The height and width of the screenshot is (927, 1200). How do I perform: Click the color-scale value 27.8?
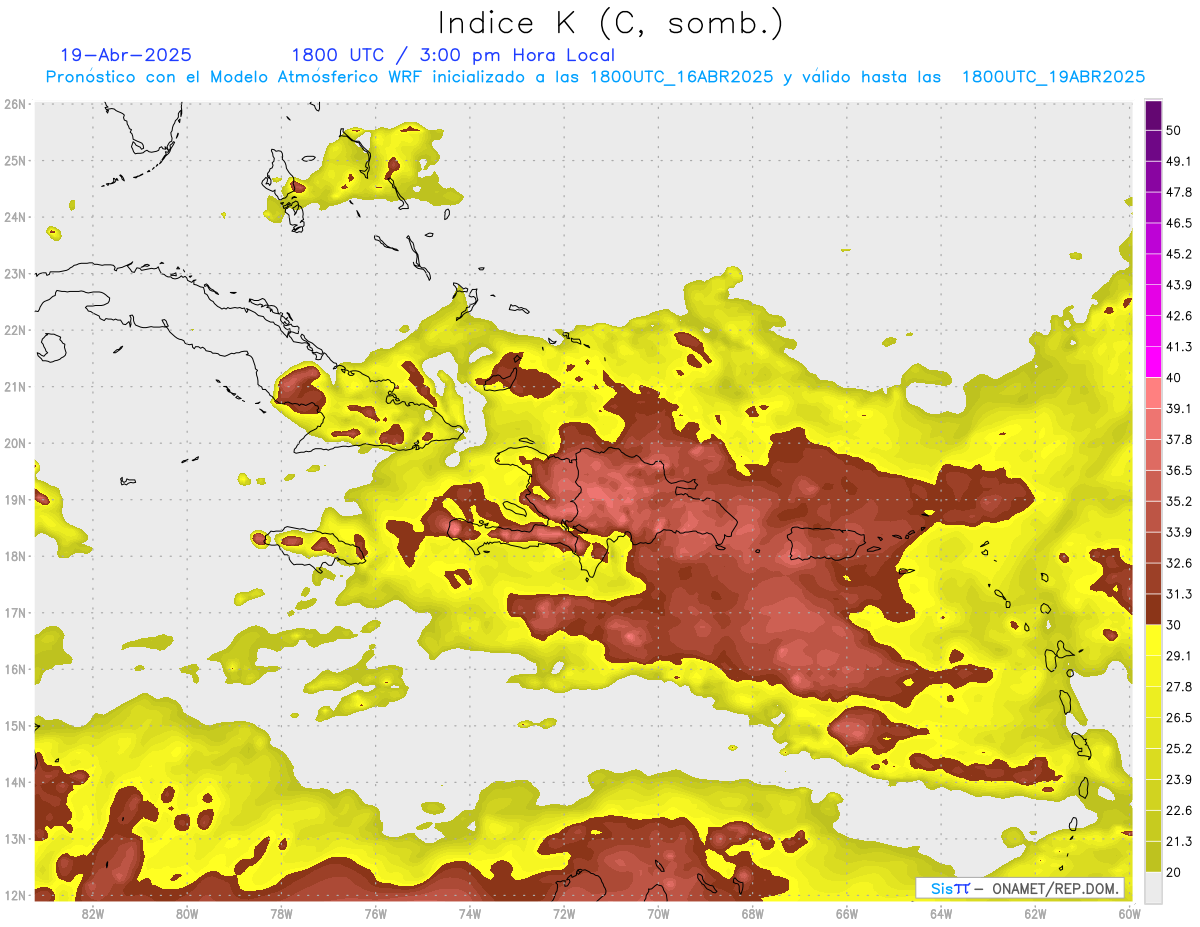pos(1179,687)
